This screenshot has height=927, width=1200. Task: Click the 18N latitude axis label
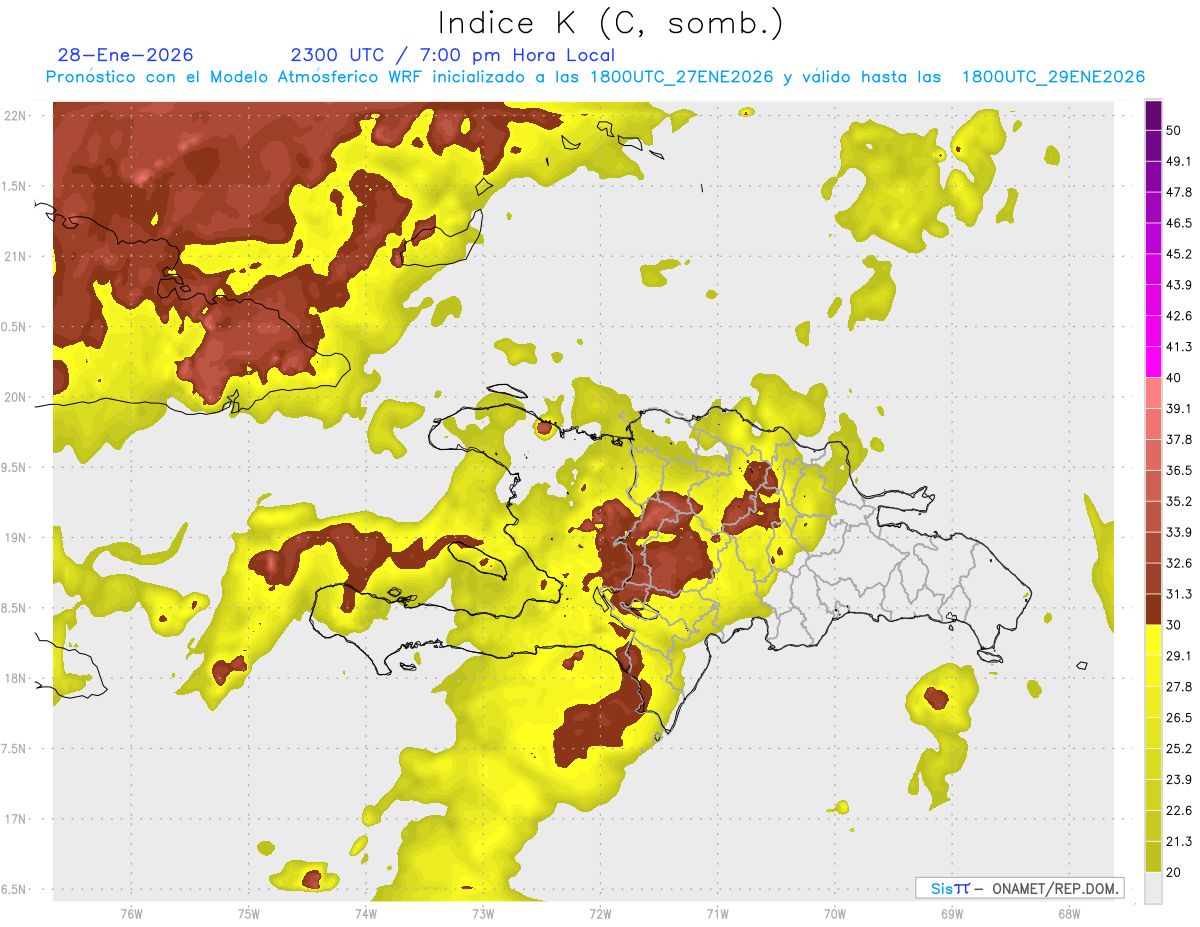[15, 679]
